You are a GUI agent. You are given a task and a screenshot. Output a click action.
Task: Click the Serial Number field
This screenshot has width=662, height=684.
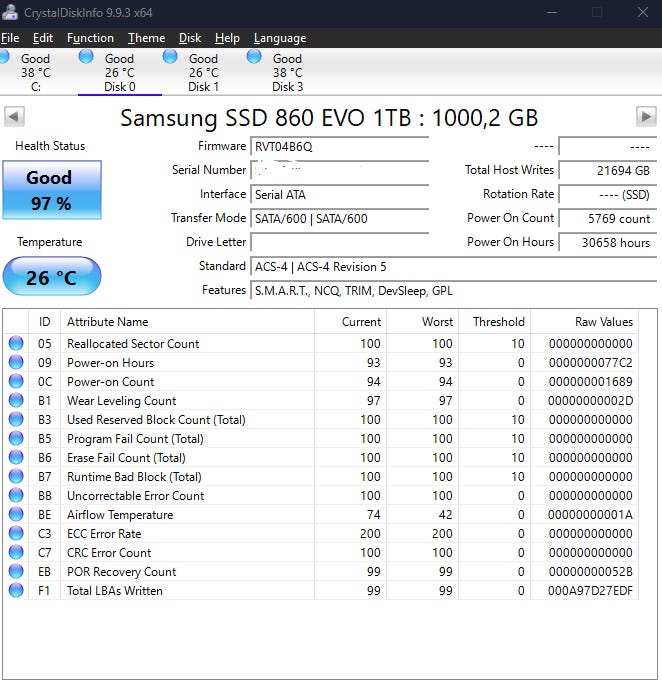(340, 170)
